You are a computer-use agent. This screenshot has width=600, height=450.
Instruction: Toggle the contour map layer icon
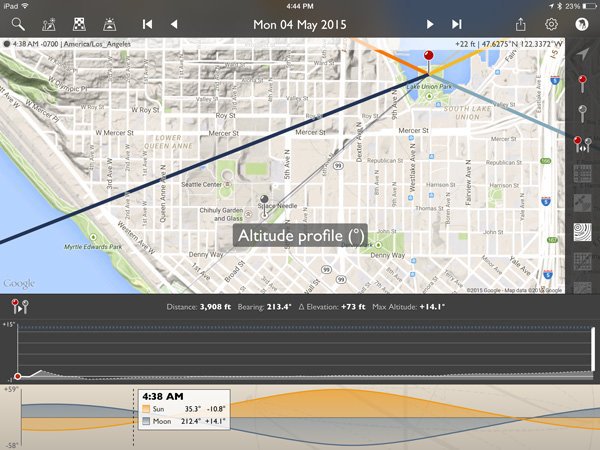pyautogui.click(x=584, y=233)
